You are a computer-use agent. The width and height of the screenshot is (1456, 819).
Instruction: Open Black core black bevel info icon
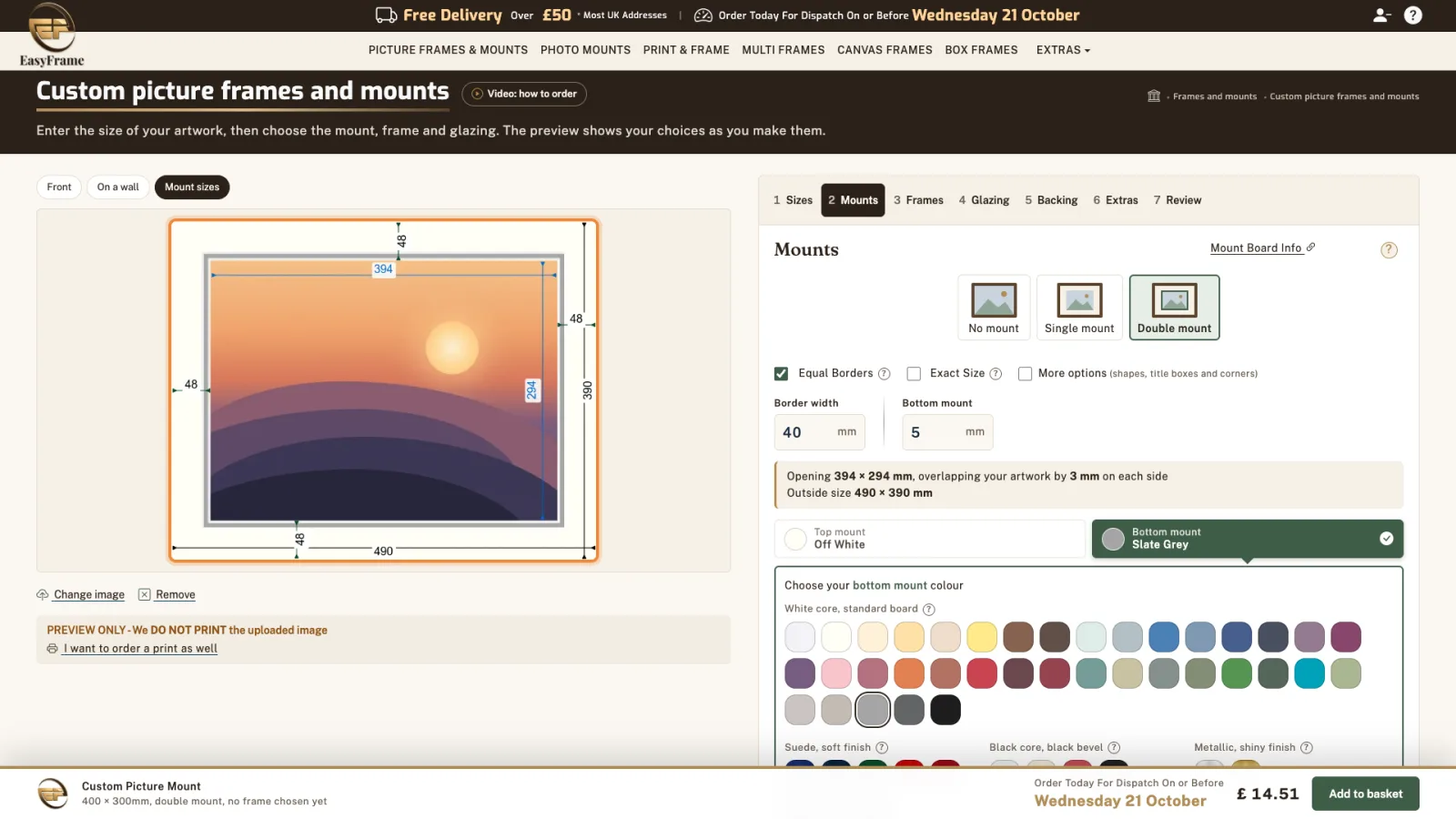coord(1114,748)
